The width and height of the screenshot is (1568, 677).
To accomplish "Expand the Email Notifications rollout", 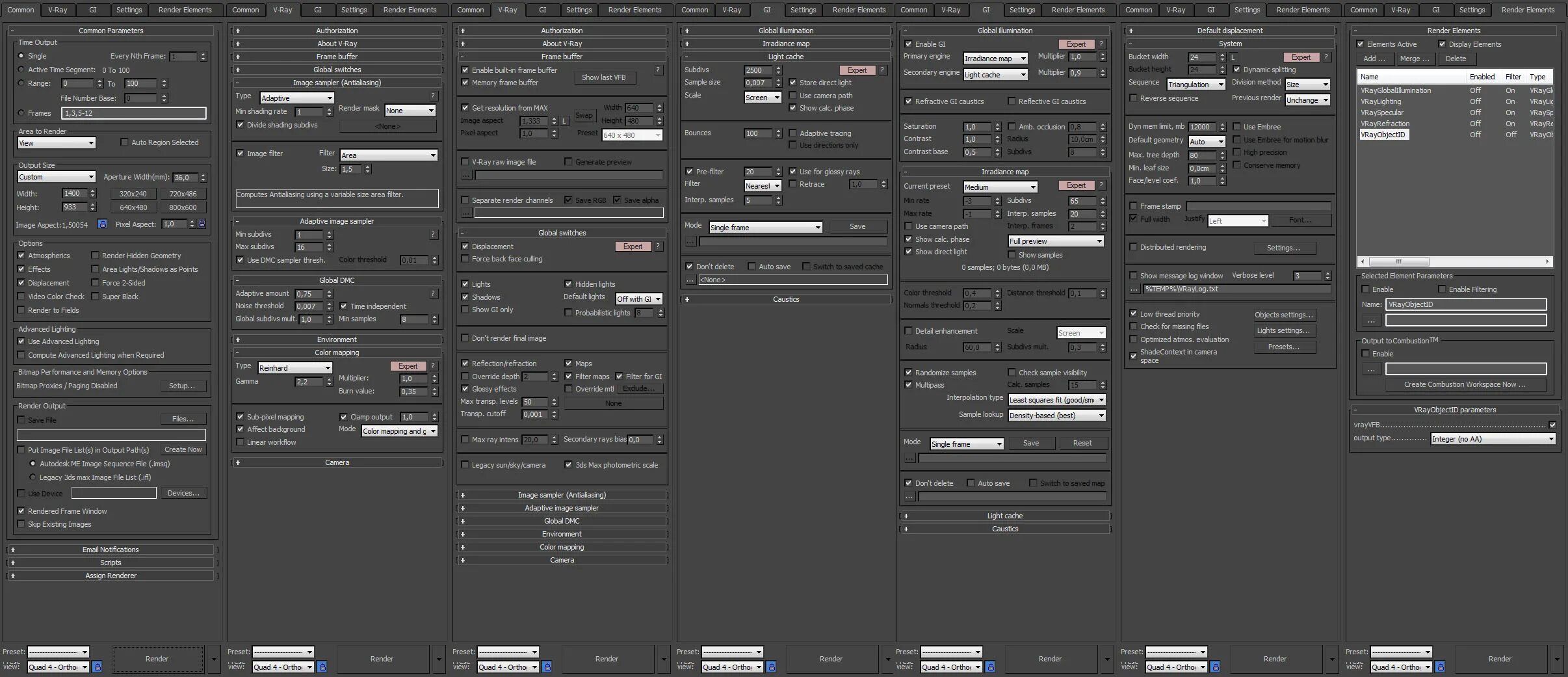I will (111, 550).
